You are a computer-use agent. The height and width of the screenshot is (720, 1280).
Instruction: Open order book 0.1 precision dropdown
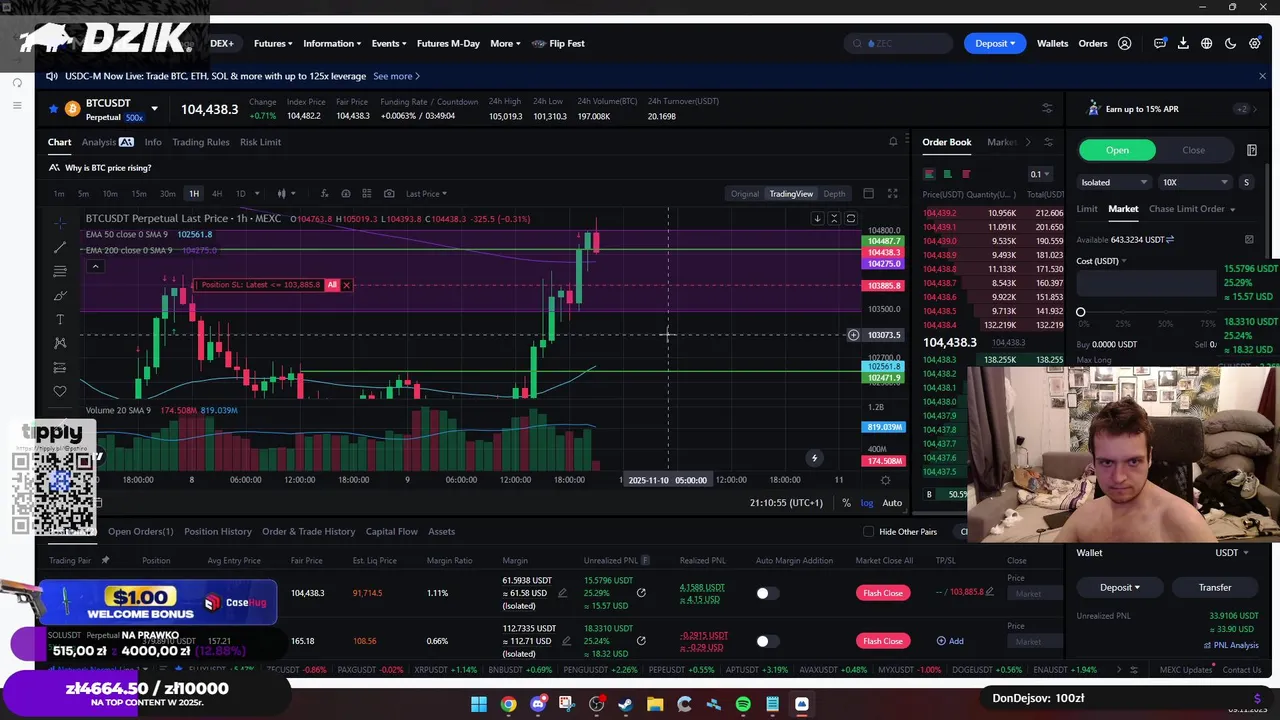[1041, 174]
